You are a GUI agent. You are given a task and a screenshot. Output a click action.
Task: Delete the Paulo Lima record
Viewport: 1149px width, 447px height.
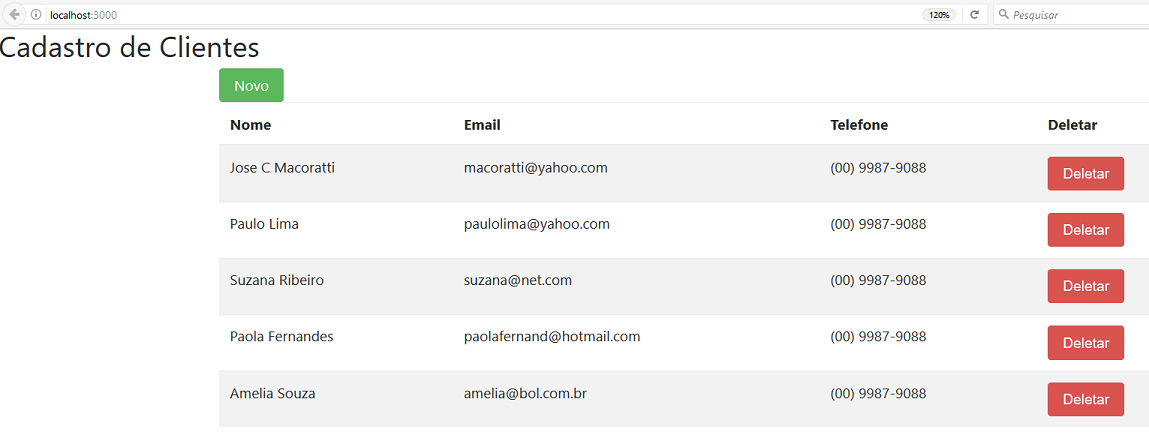1085,230
